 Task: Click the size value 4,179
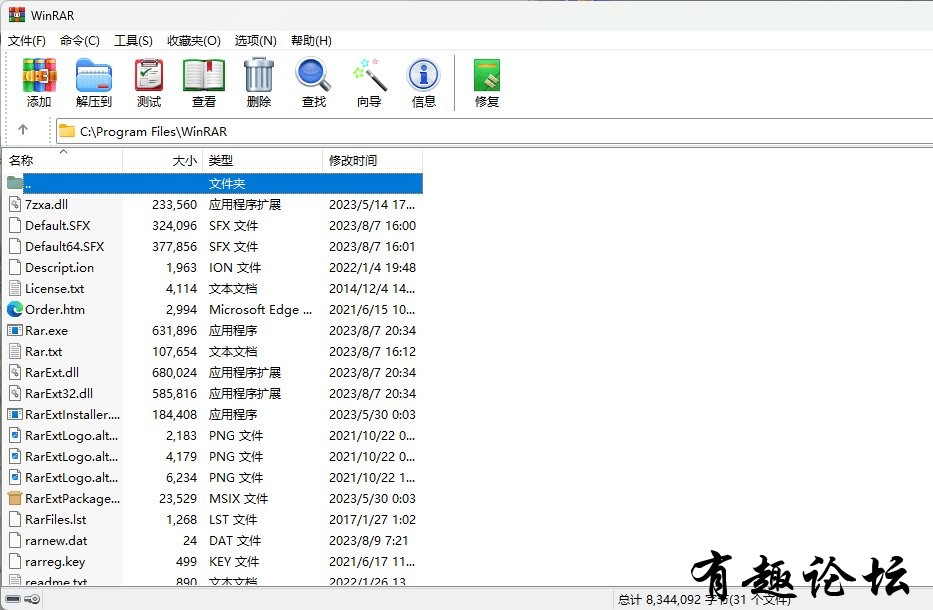pyautogui.click(x=181, y=456)
